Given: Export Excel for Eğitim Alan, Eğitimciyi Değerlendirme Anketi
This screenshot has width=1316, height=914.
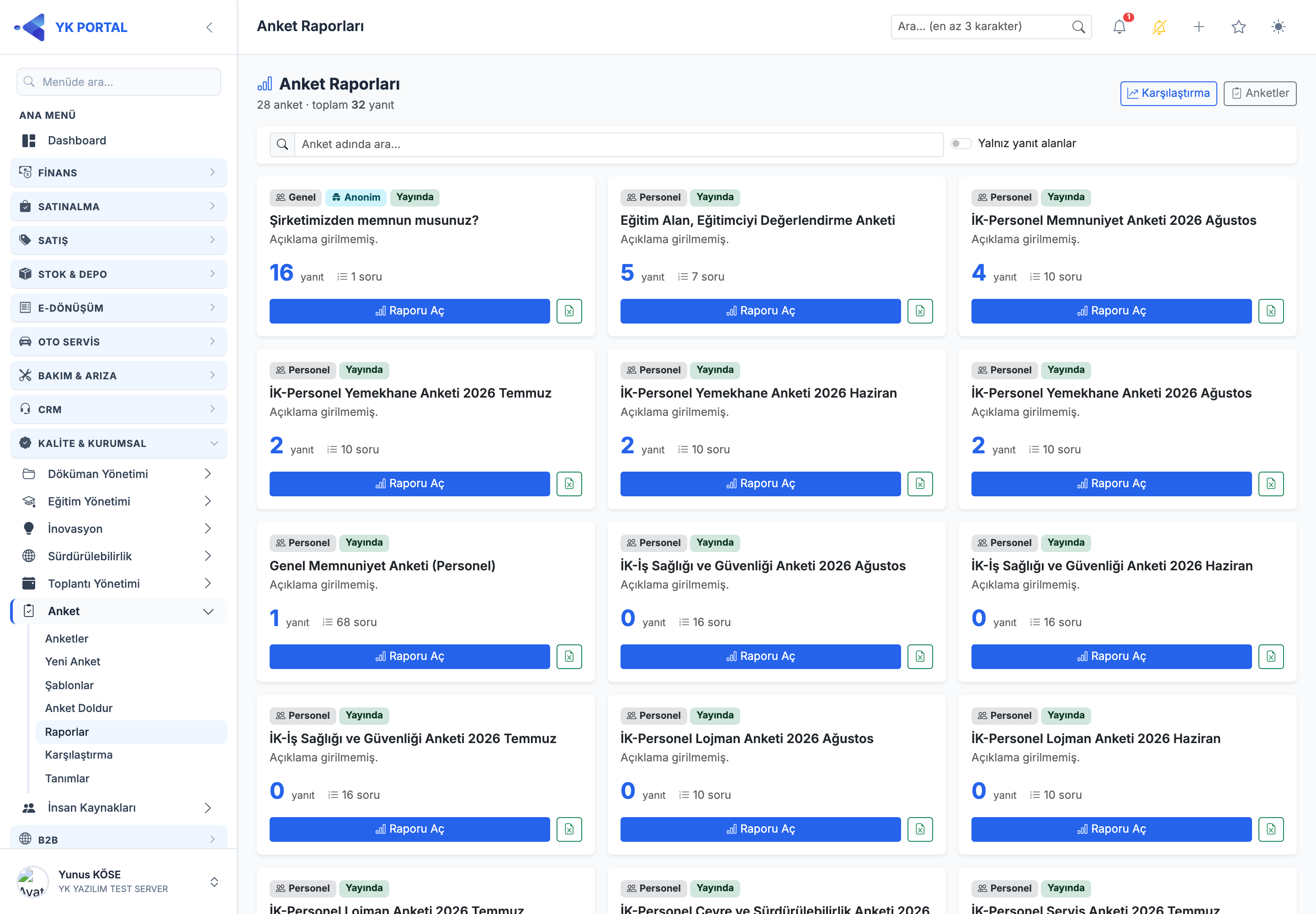Looking at the screenshot, I should tap(920, 311).
